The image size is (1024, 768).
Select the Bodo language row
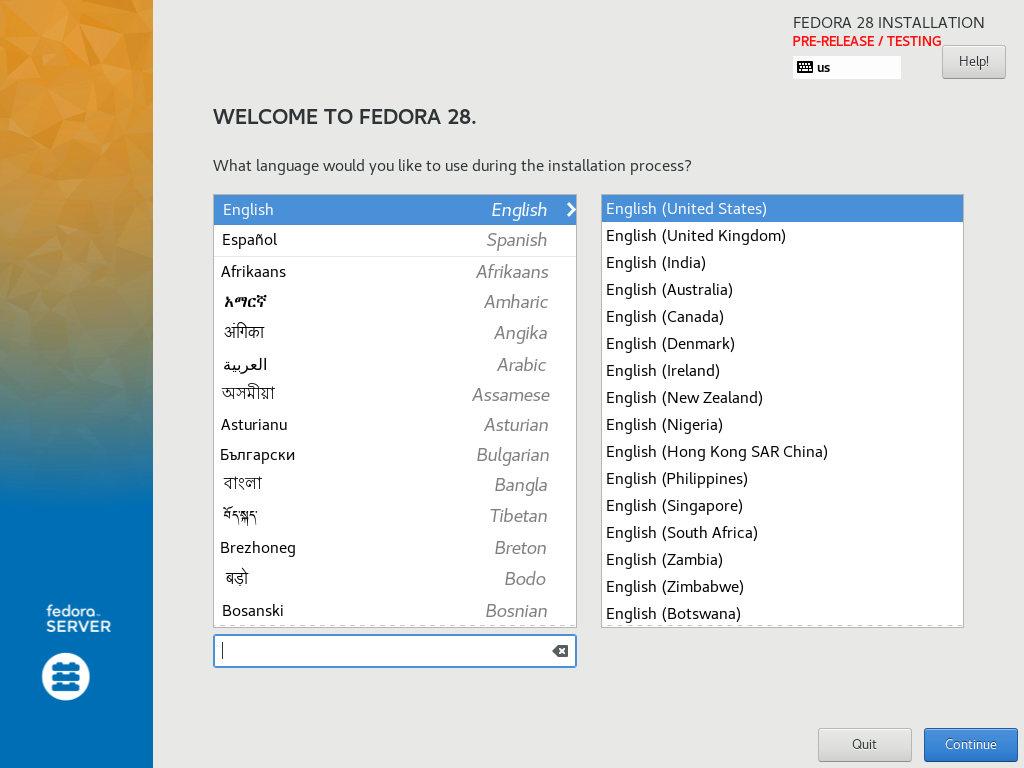point(394,579)
